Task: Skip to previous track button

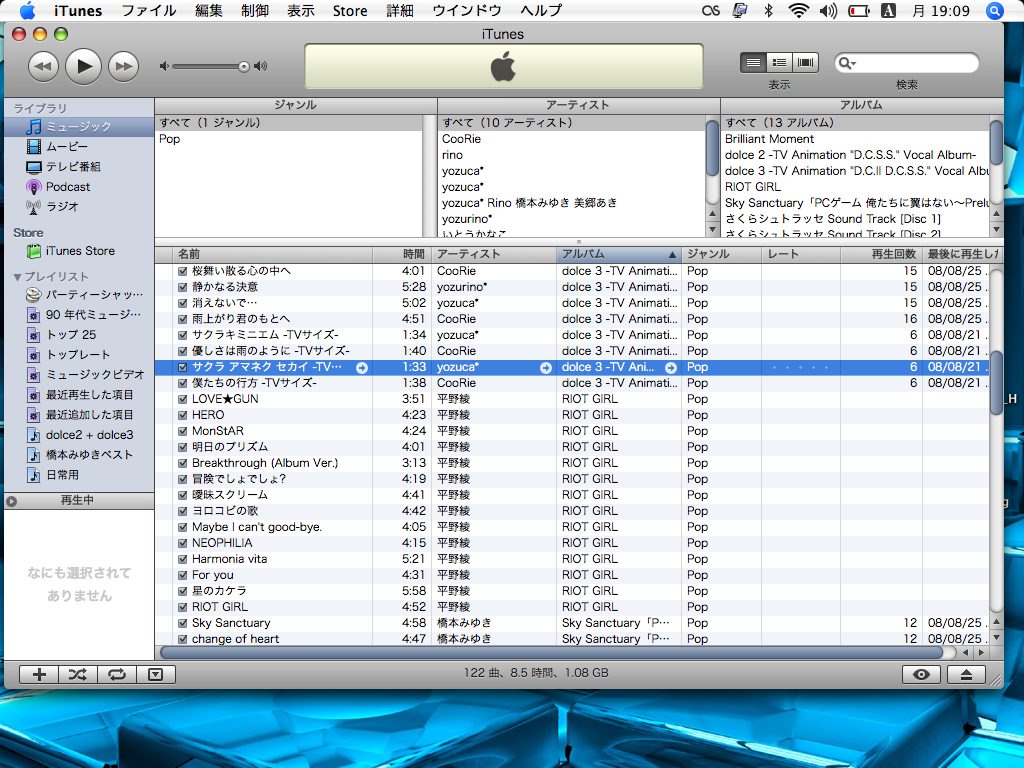Action: 44,67
